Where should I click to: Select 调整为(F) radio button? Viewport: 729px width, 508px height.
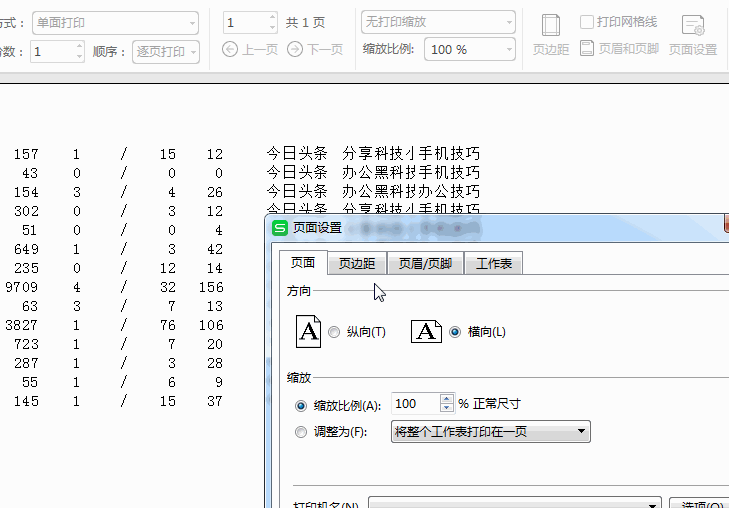(x=301, y=432)
